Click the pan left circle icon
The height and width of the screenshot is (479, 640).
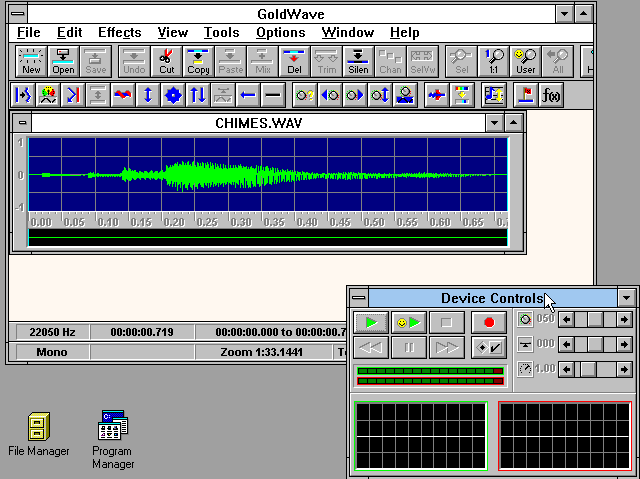(330, 95)
